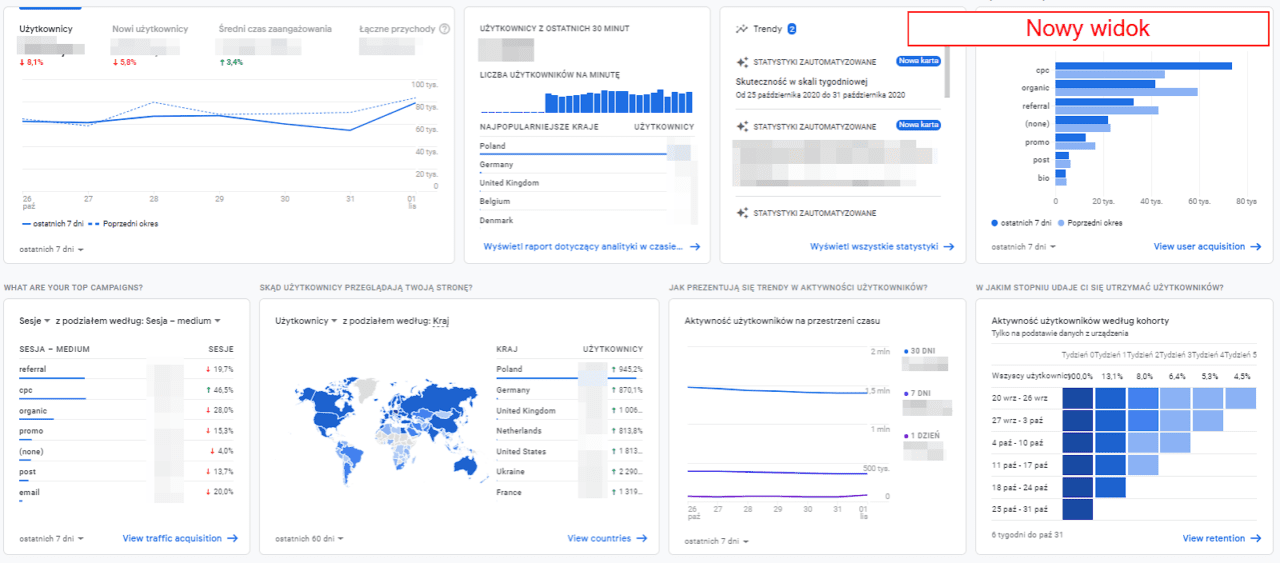Image resolution: width=1280 pixels, height=563 pixels.
Task: Open the View traffic acquisition link
Action: click(180, 538)
